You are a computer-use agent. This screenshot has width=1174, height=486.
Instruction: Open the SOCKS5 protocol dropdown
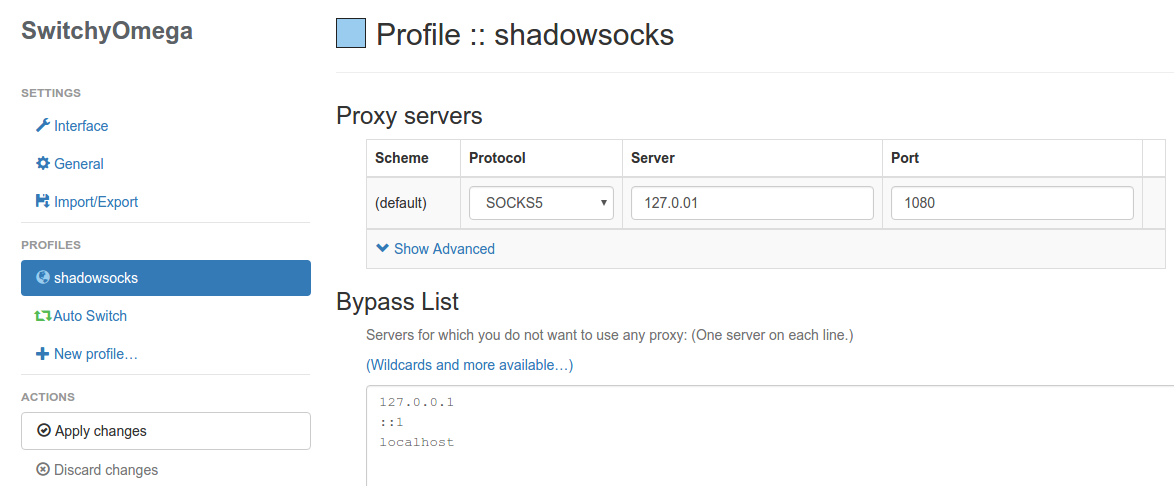541,203
